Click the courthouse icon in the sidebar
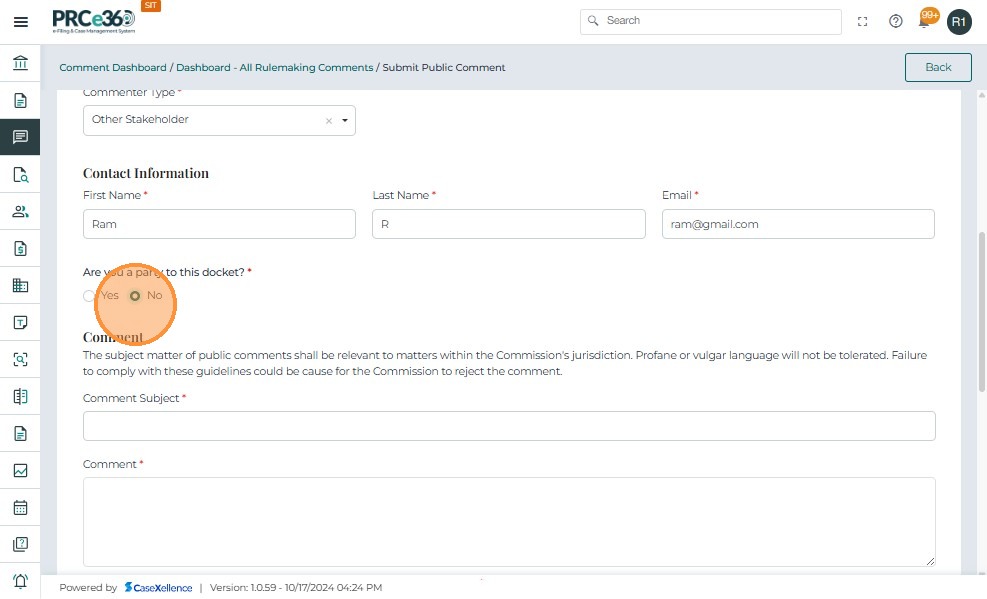 point(20,64)
